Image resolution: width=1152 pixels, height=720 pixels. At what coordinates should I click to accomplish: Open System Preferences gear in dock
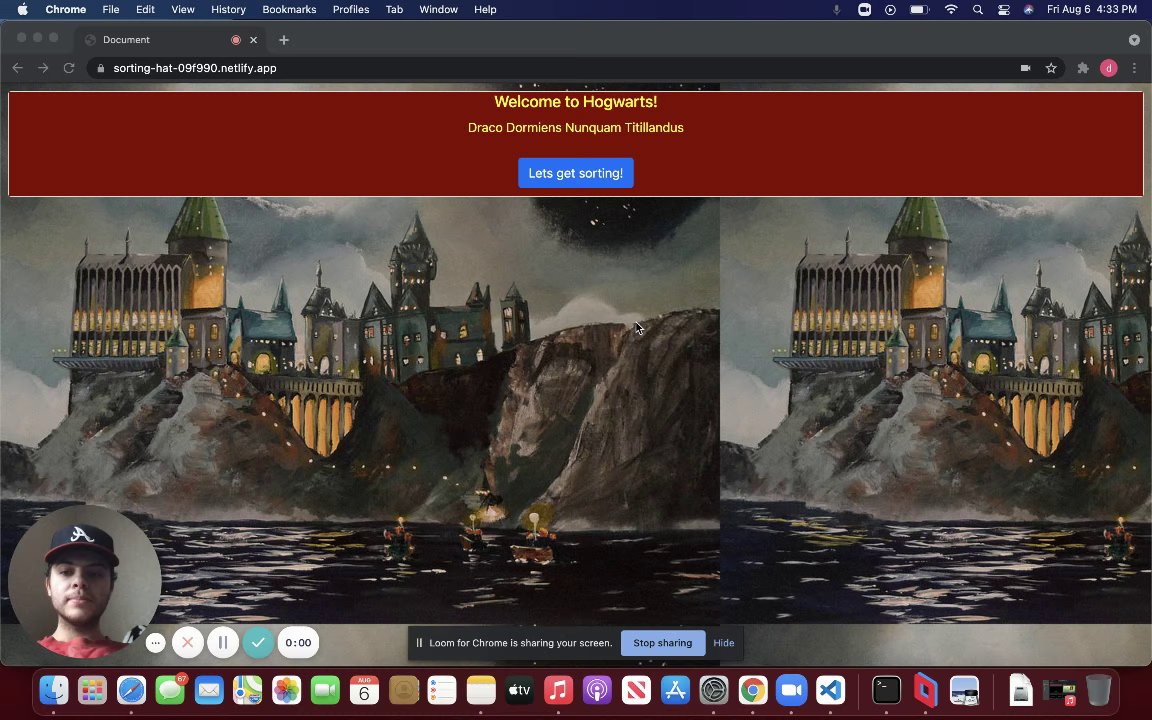click(x=713, y=691)
